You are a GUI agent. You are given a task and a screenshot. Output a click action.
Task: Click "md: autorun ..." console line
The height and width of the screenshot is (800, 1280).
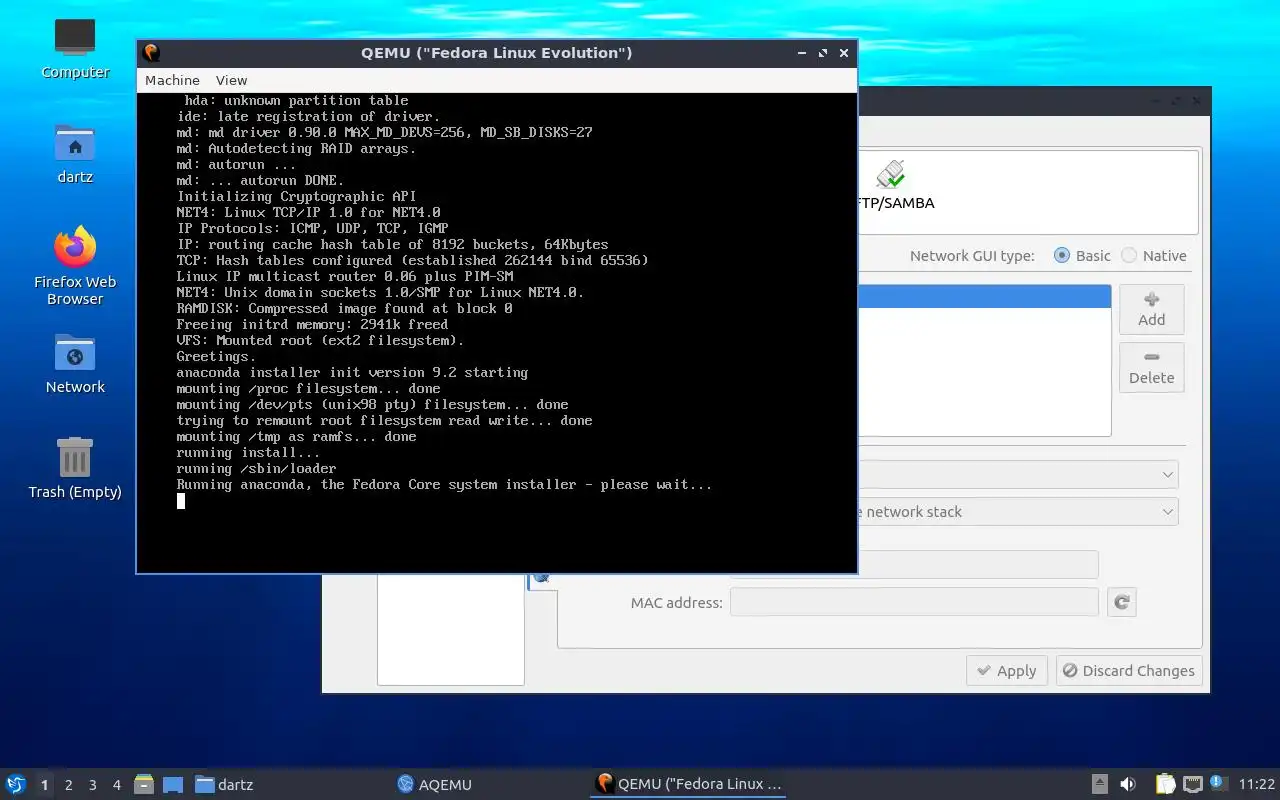pyautogui.click(x=236, y=164)
